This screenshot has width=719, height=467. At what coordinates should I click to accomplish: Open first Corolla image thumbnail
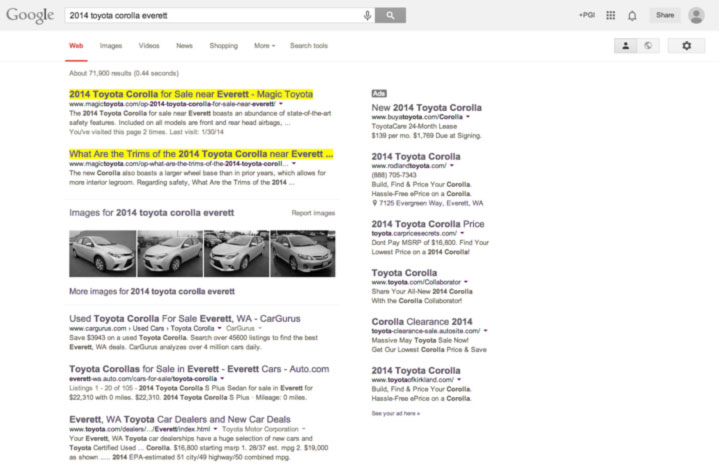click(102, 254)
